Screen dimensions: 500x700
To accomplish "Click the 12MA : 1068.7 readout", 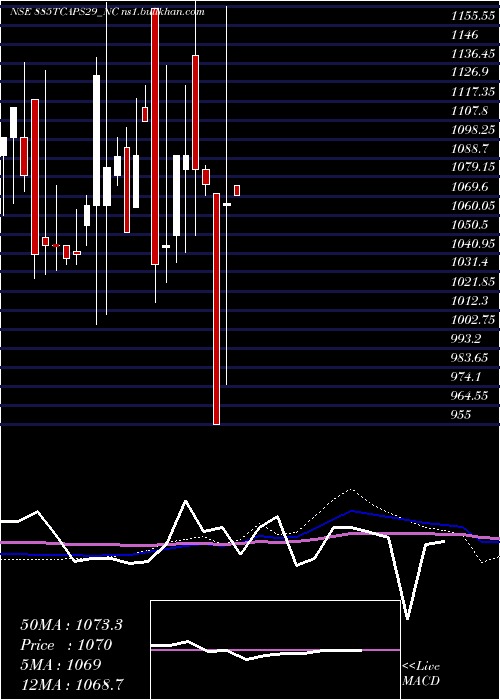I will click(x=72, y=684).
